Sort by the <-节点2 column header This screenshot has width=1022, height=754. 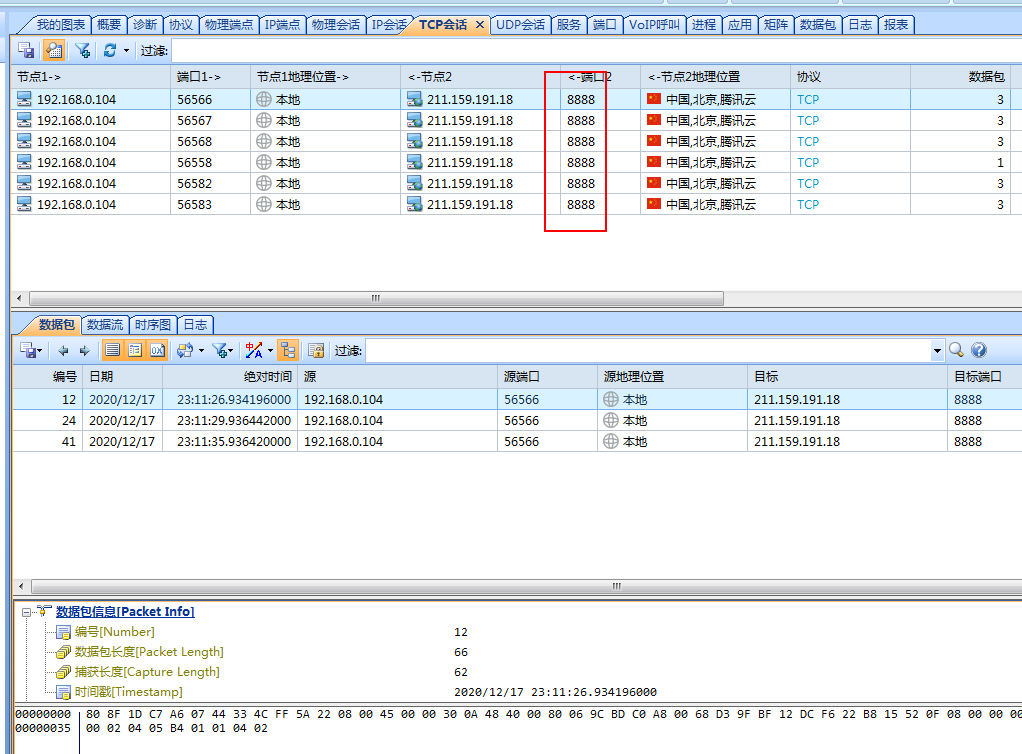point(481,77)
